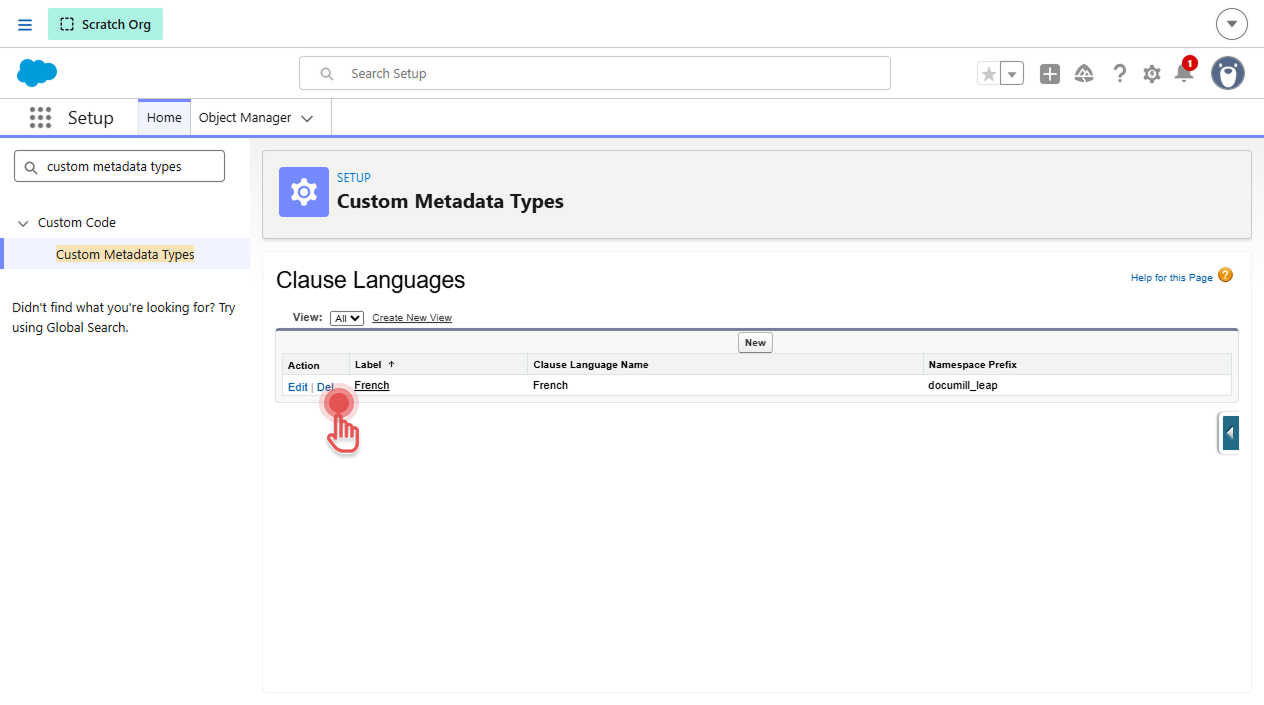Click the orange help question mark icon
Screen dimensions: 1264x705
tap(1225, 275)
